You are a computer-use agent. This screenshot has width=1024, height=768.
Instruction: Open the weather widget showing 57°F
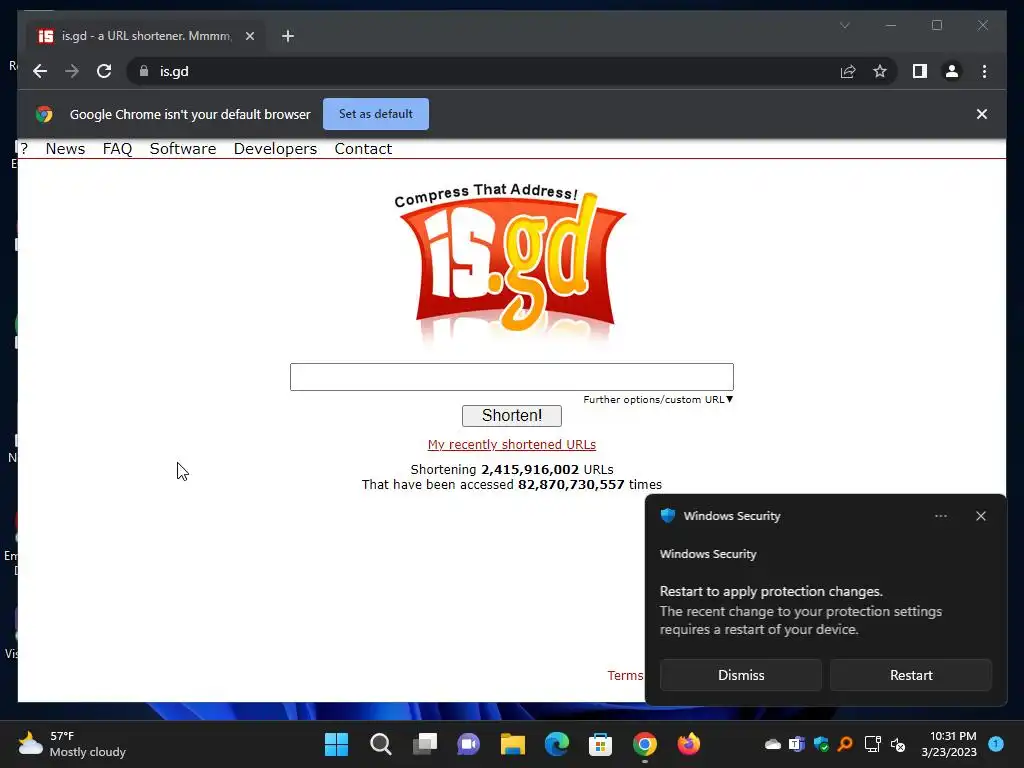point(72,744)
